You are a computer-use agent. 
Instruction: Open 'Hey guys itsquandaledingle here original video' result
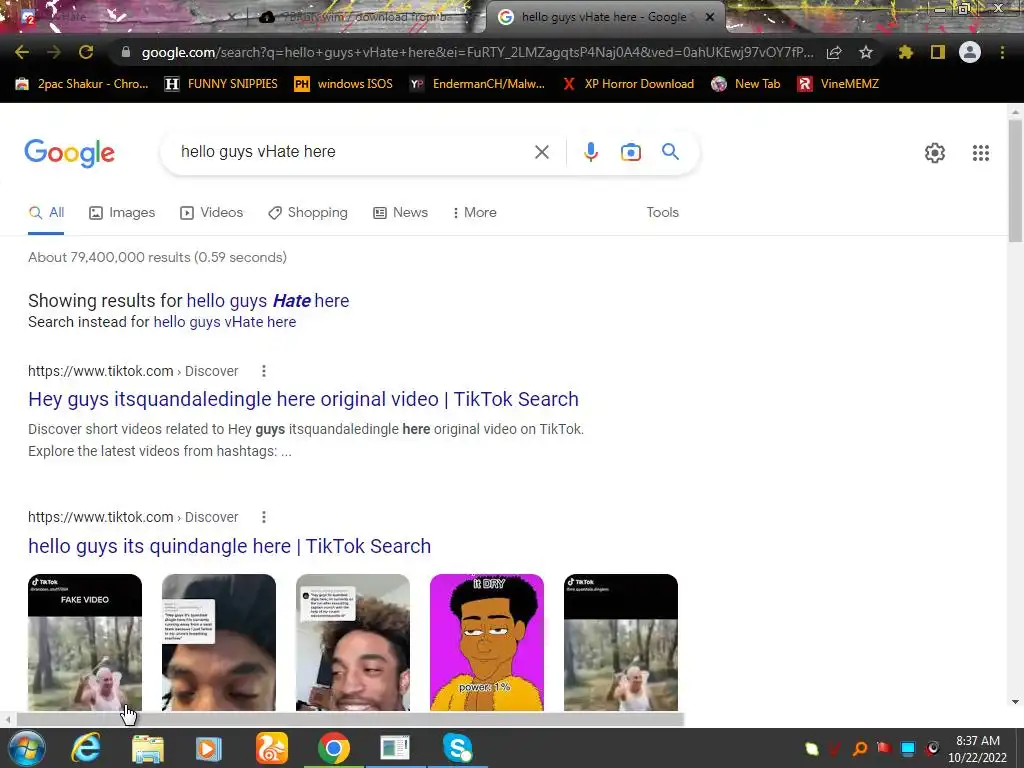coord(303,399)
